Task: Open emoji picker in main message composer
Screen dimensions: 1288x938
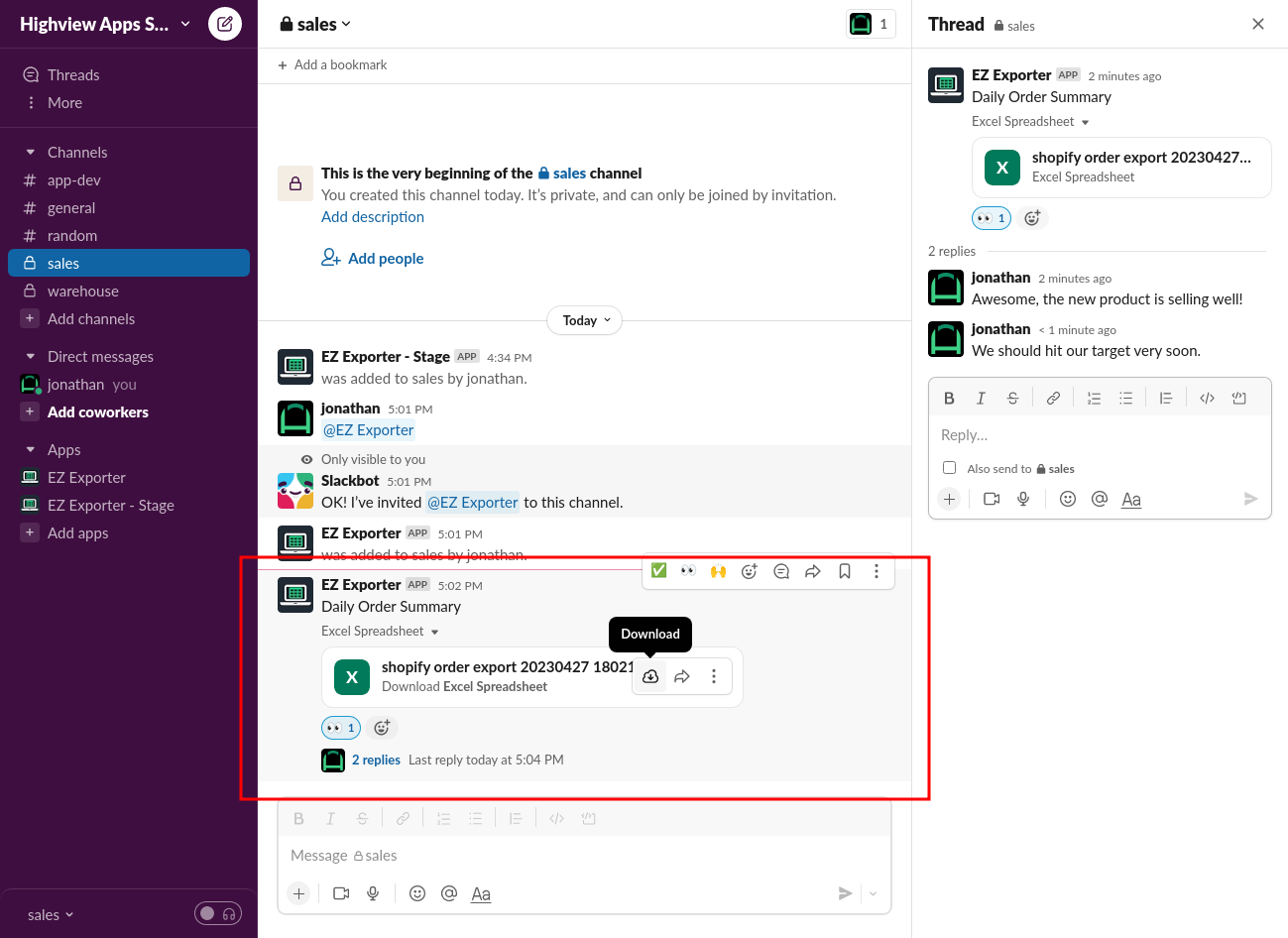Action: [x=417, y=893]
